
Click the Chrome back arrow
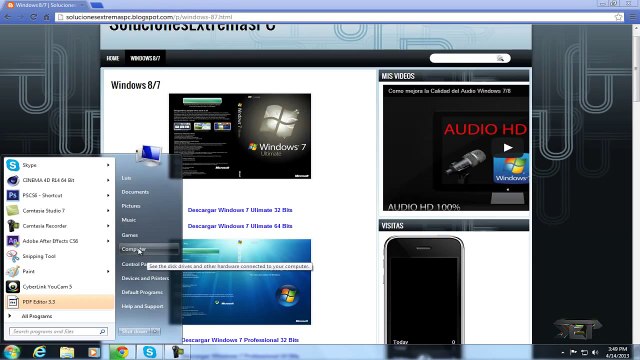8,17
